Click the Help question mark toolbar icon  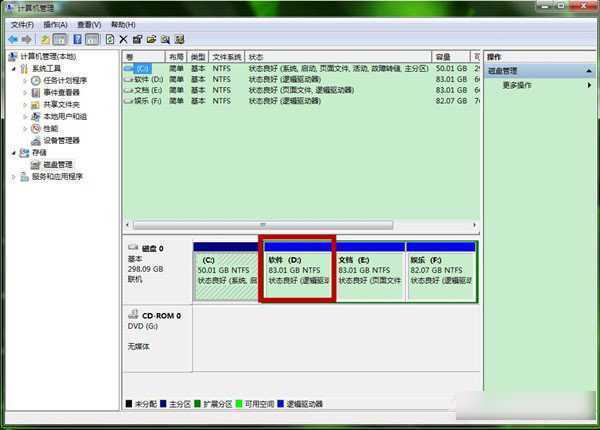77,39
